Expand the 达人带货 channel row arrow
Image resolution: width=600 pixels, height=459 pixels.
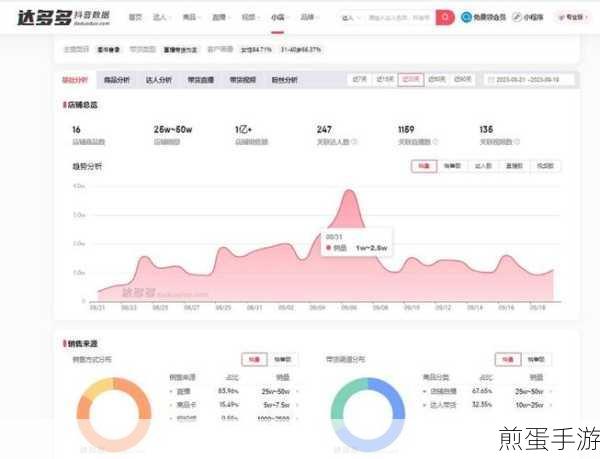click(x=551, y=405)
